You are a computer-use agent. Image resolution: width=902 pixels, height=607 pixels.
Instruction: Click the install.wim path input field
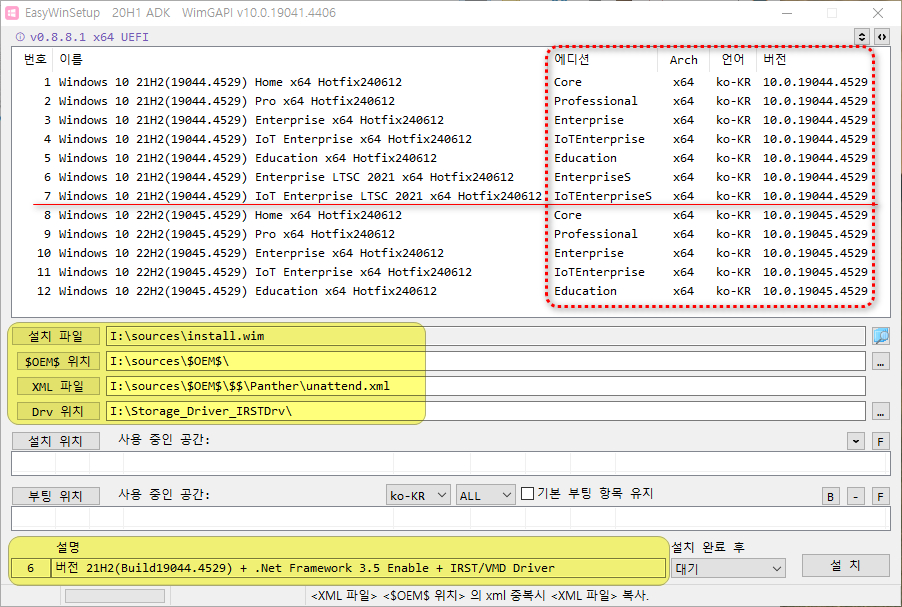pyautogui.click(x=486, y=336)
